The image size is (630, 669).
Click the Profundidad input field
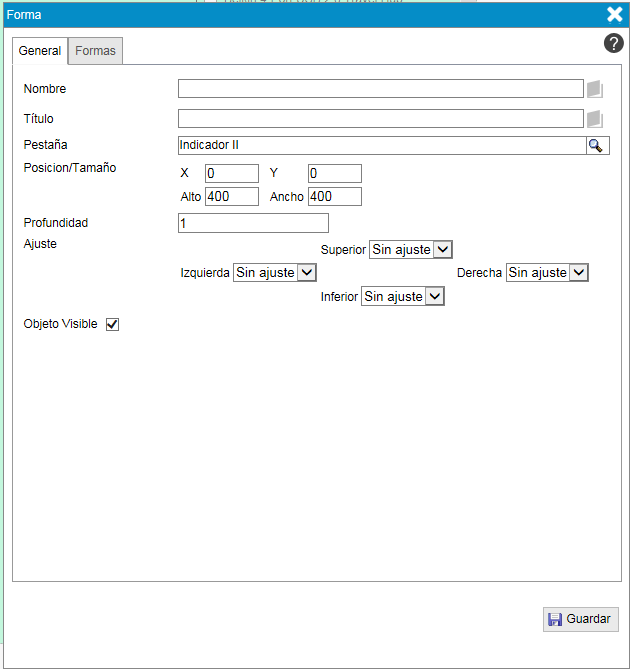click(x=253, y=223)
